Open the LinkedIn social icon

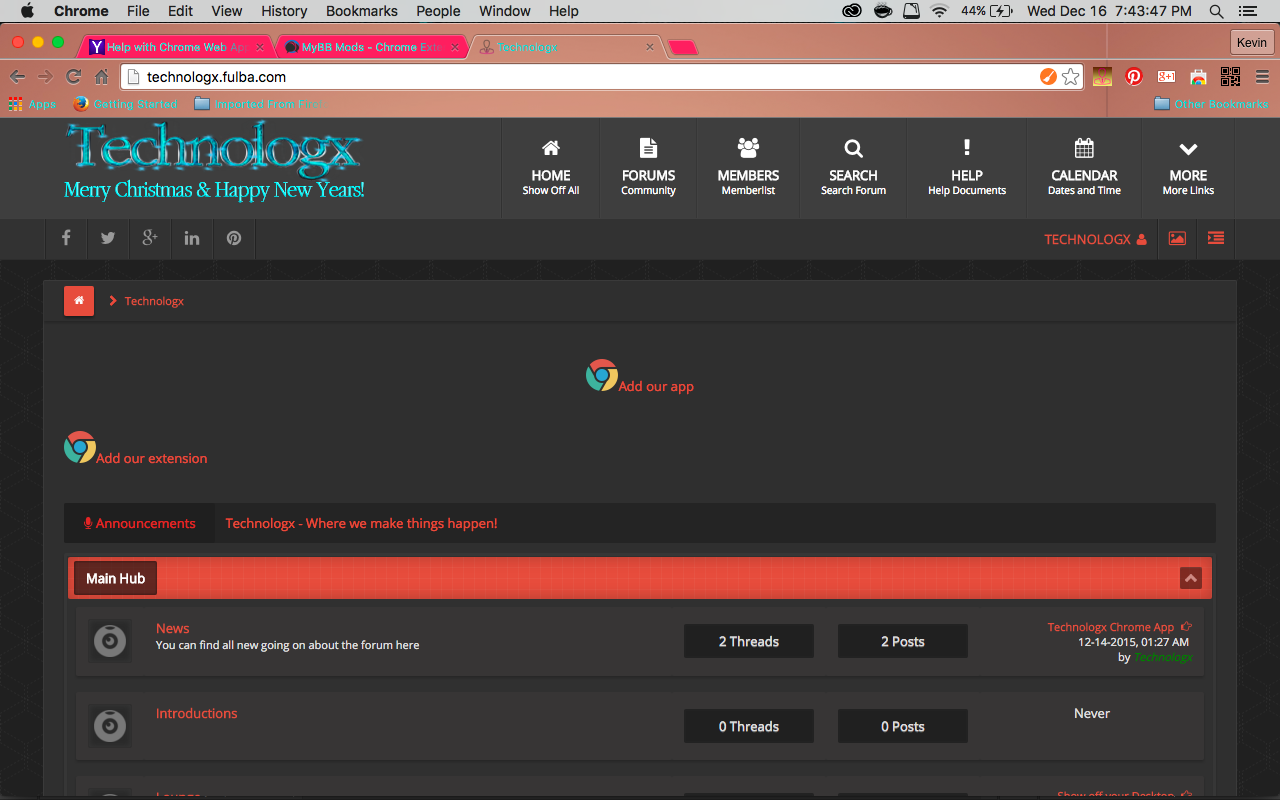click(x=192, y=239)
